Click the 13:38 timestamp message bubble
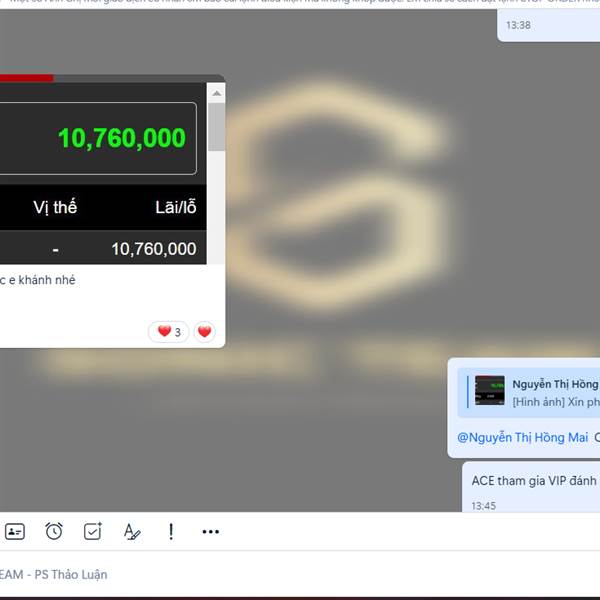The height and width of the screenshot is (600, 600). click(548, 25)
